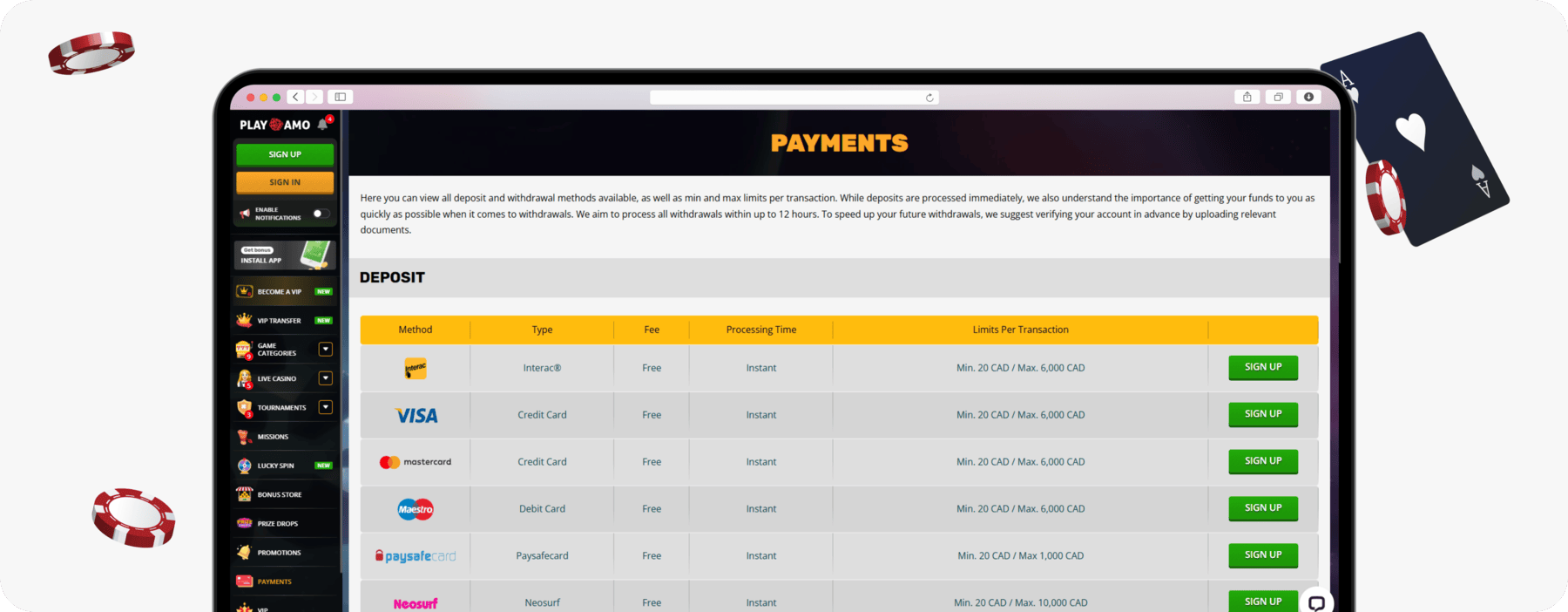Click the Debit Card type cell
1568x612 pixels.
(x=542, y=509)
